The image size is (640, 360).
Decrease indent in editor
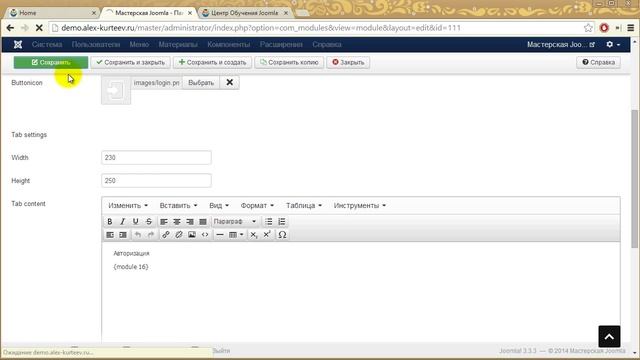tap(110, 235)
